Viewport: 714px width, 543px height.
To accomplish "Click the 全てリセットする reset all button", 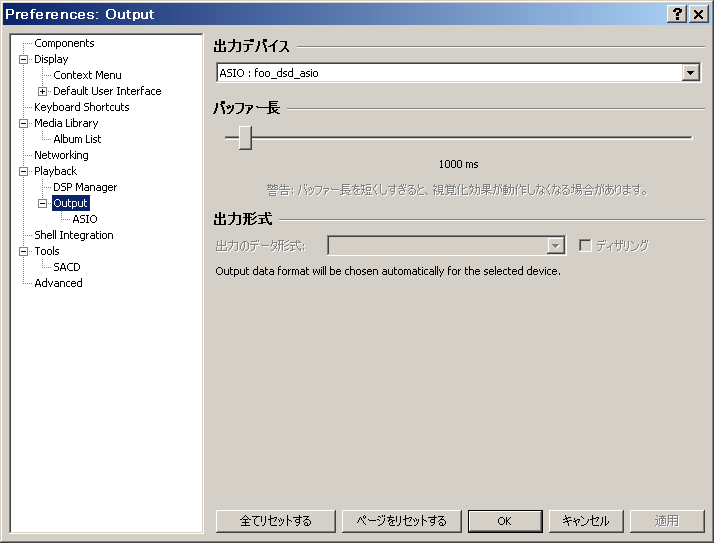I will [275, 521].
